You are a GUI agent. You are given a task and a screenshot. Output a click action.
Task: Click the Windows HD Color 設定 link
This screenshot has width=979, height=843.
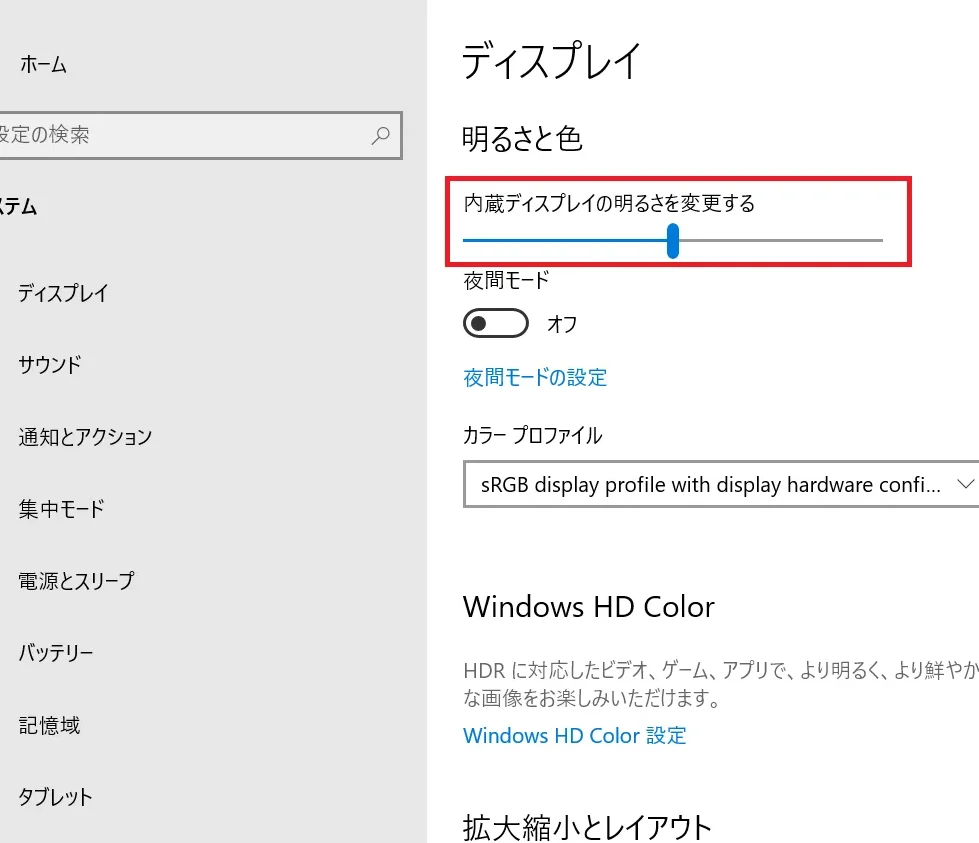point(575,735)
